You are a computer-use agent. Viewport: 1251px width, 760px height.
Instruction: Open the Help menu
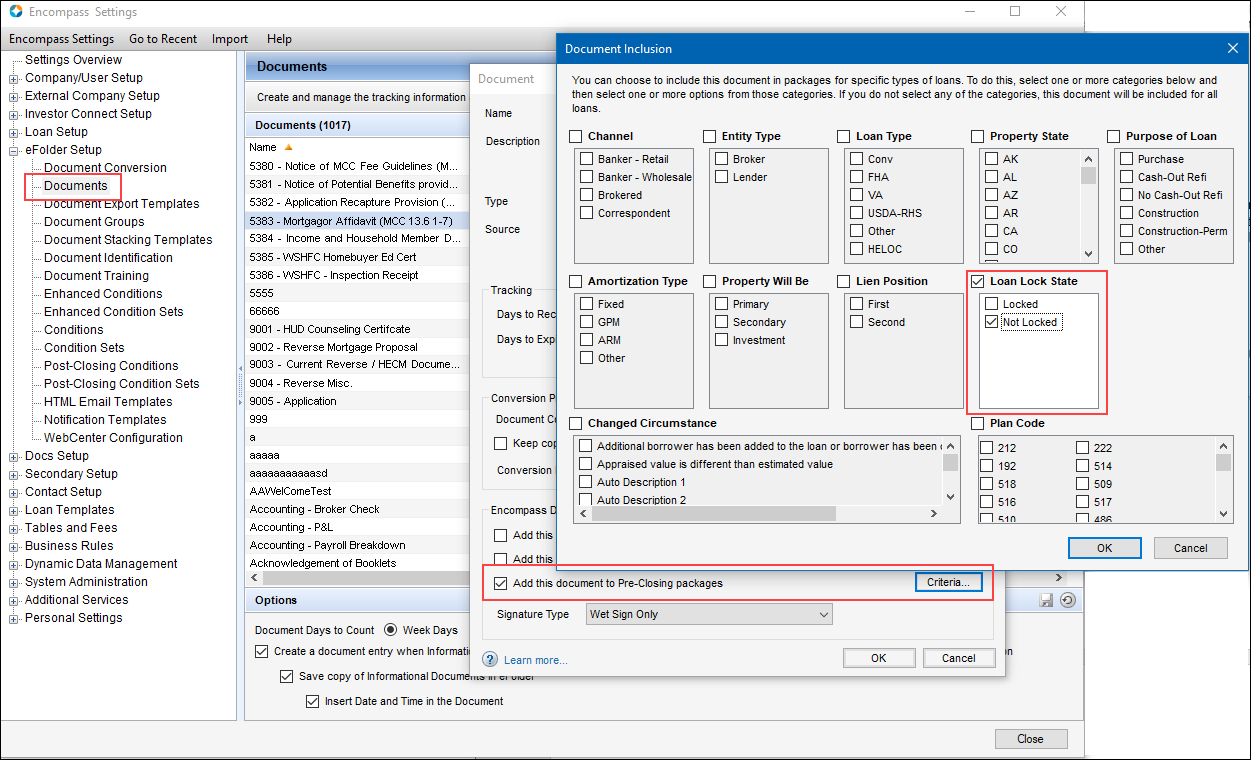[x=280, y=39]
